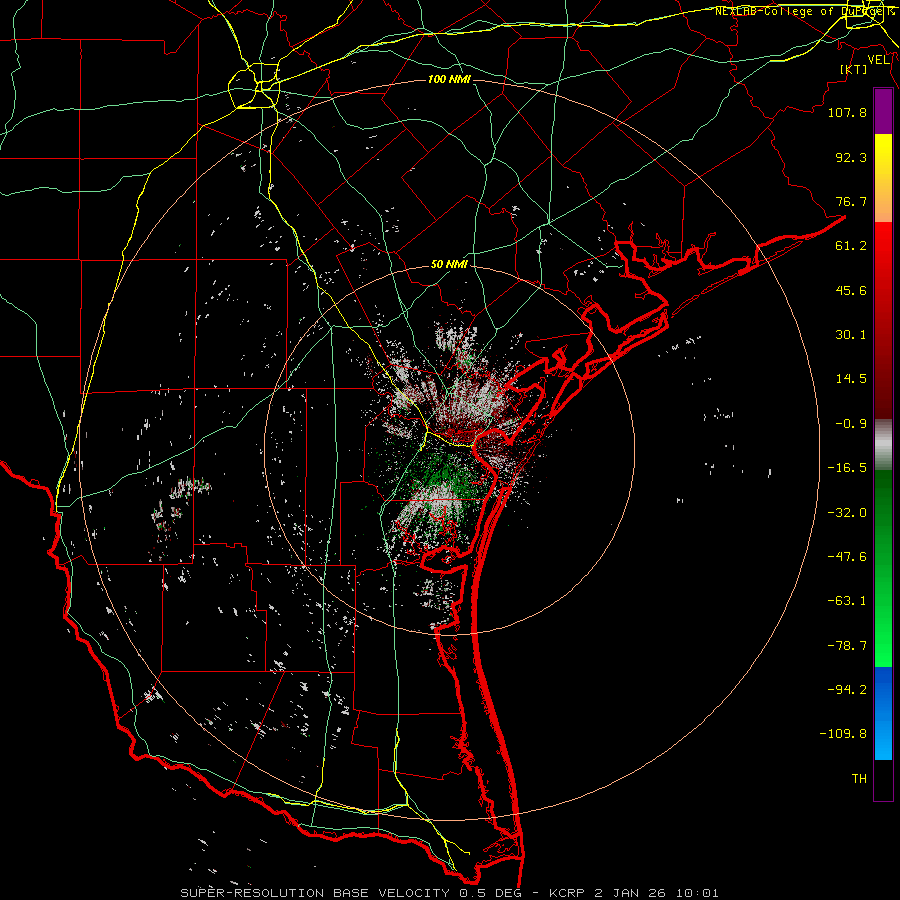
Task: Select the -32.0 legend value
Action: pos(847,513)
